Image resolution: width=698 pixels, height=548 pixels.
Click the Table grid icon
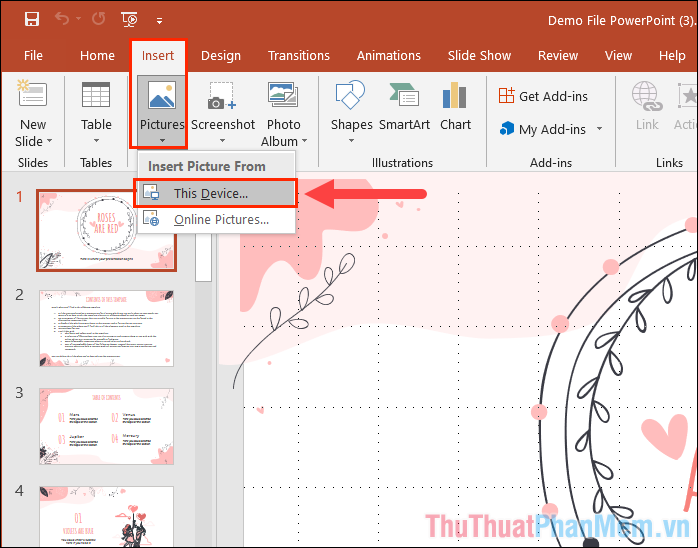point(96,94)
